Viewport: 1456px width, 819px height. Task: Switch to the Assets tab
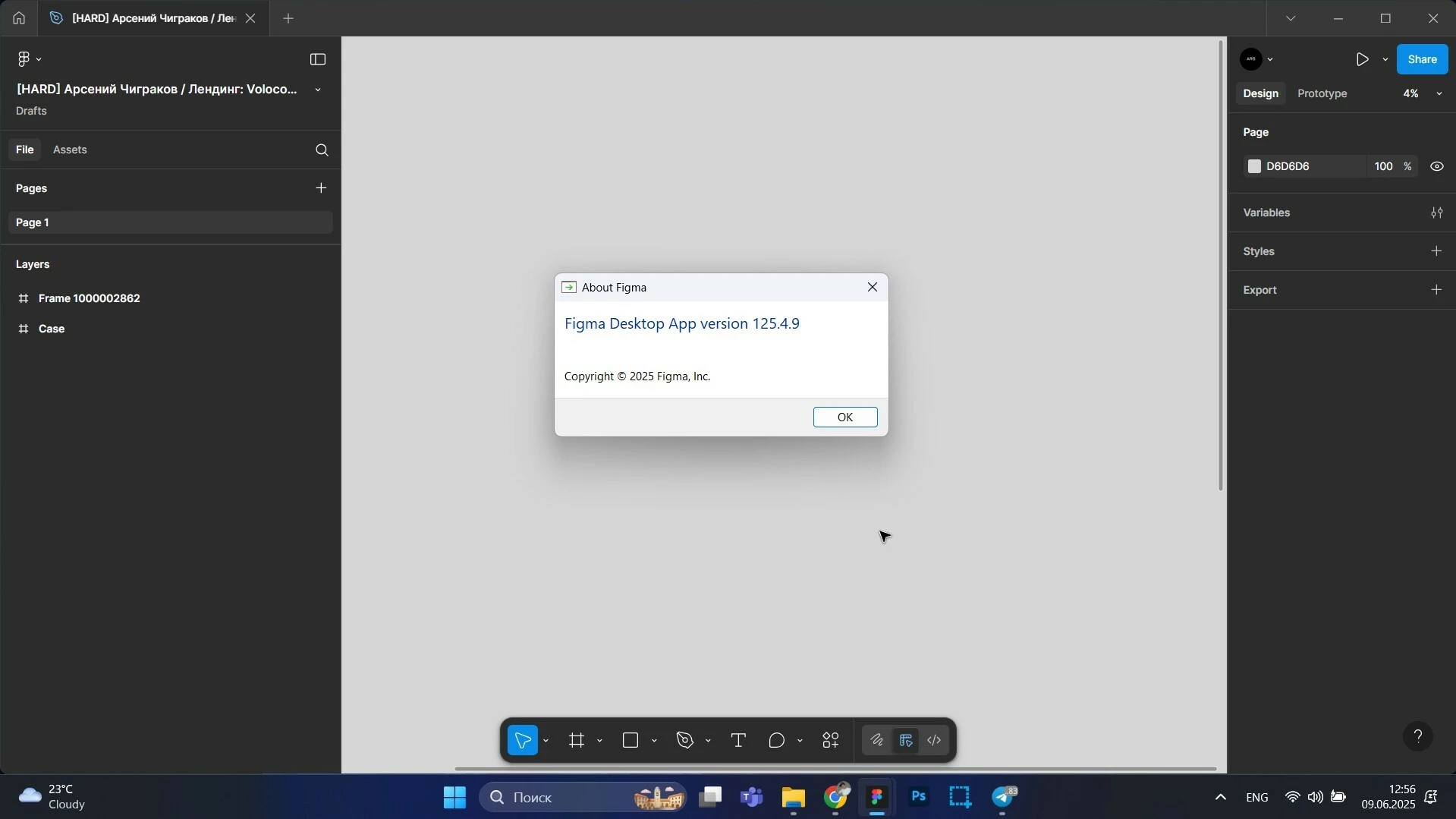70,150
